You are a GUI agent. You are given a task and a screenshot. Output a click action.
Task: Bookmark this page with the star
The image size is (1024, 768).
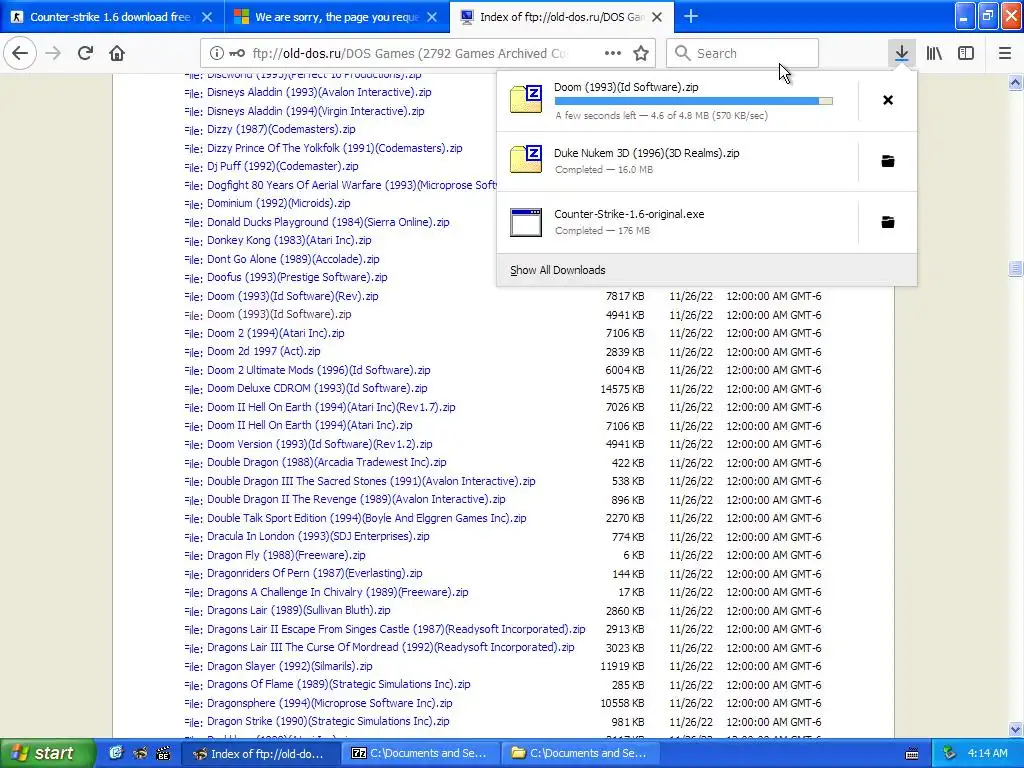tap(641, 53)
